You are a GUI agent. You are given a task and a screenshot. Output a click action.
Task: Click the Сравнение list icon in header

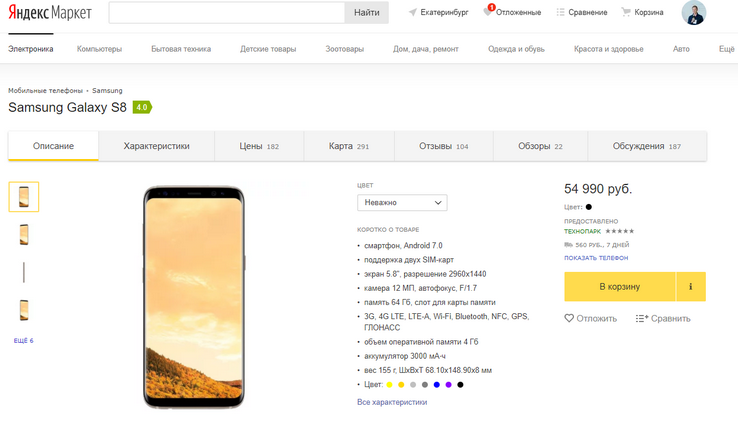560,12
